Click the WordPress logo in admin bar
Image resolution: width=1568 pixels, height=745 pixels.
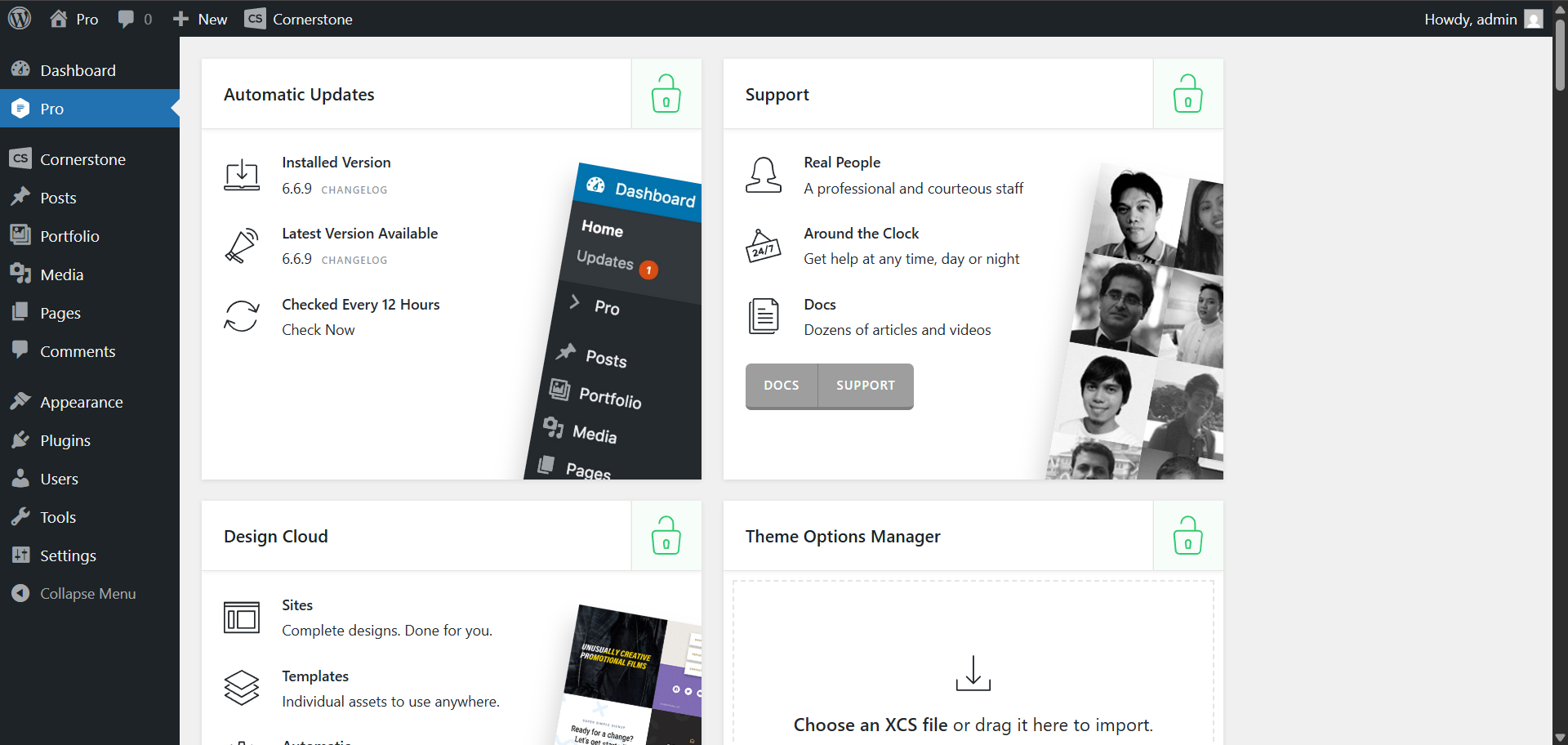tap(20, 18)
